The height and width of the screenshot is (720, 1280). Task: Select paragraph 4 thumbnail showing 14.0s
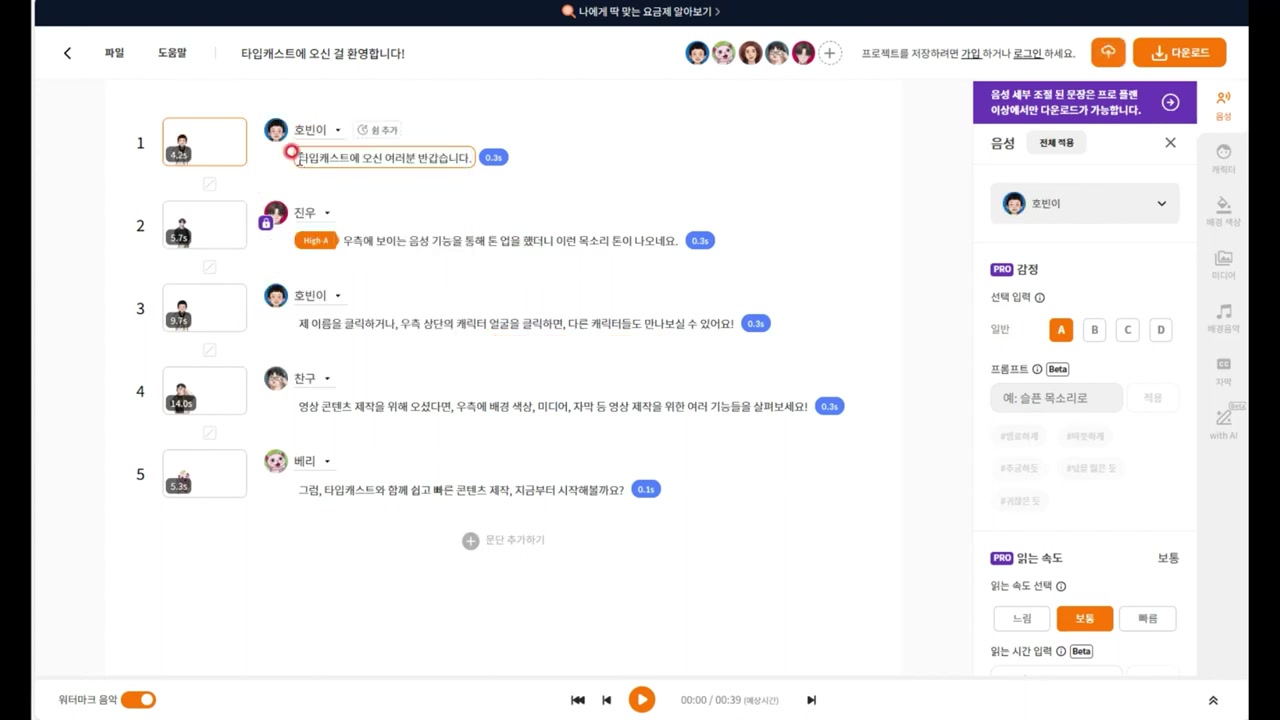204,391
